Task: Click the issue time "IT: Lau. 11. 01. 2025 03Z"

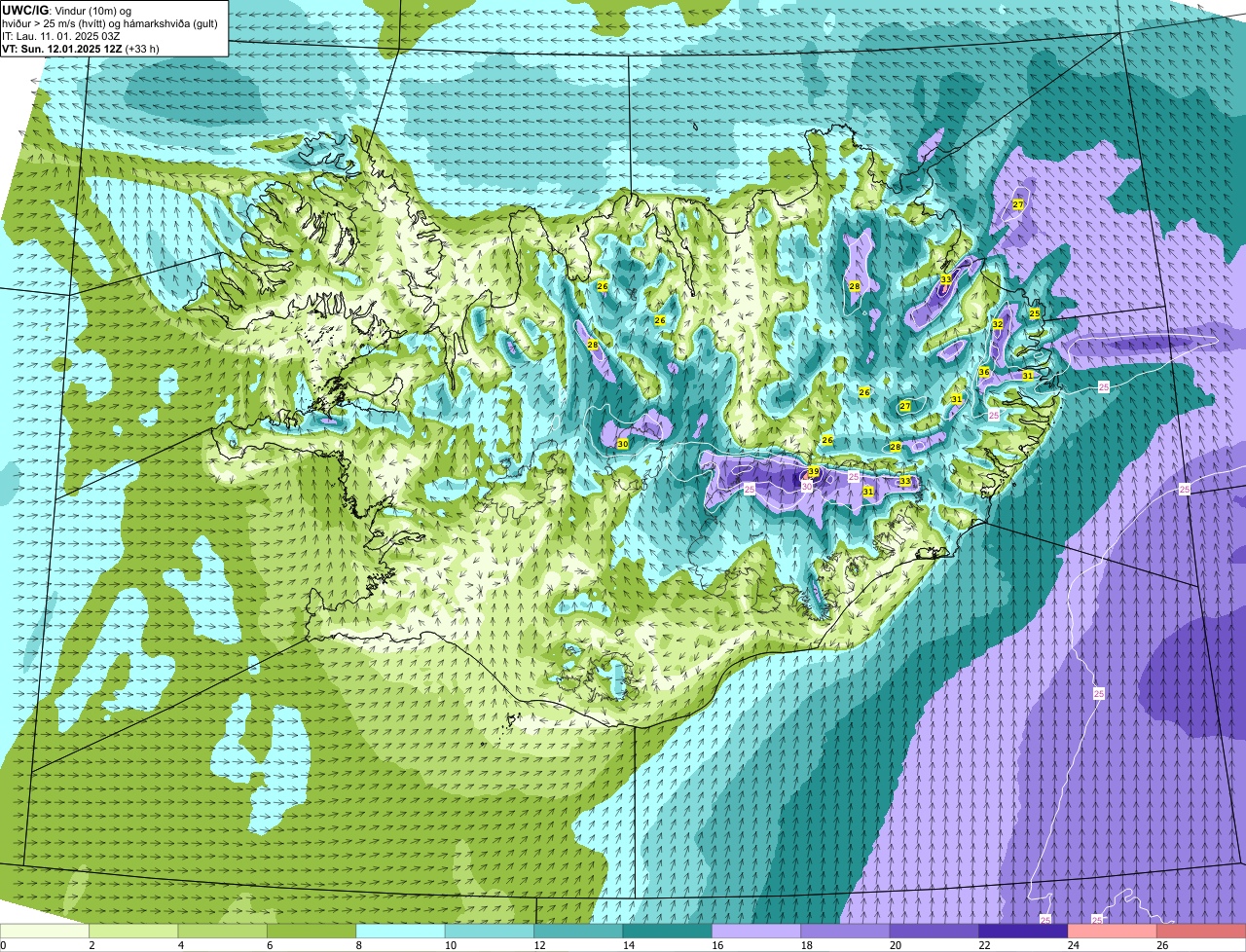Action: (x=61, y=35)
